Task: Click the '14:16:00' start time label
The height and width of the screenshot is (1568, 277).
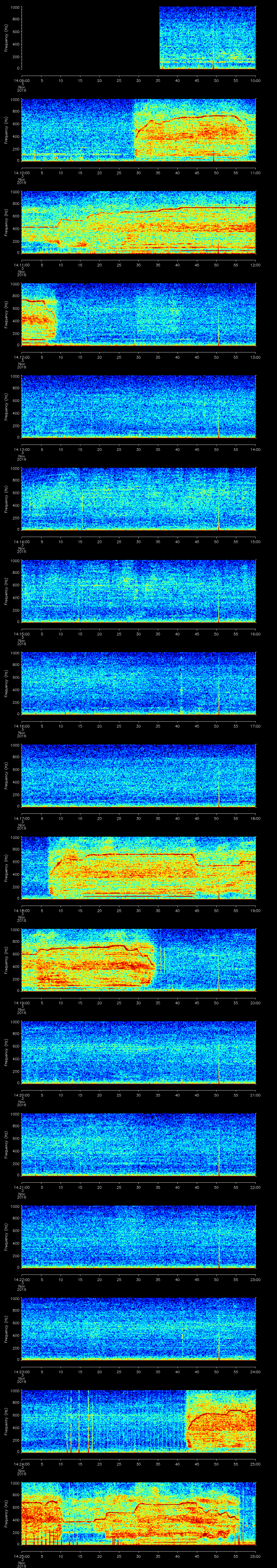Action: (21, 726)
